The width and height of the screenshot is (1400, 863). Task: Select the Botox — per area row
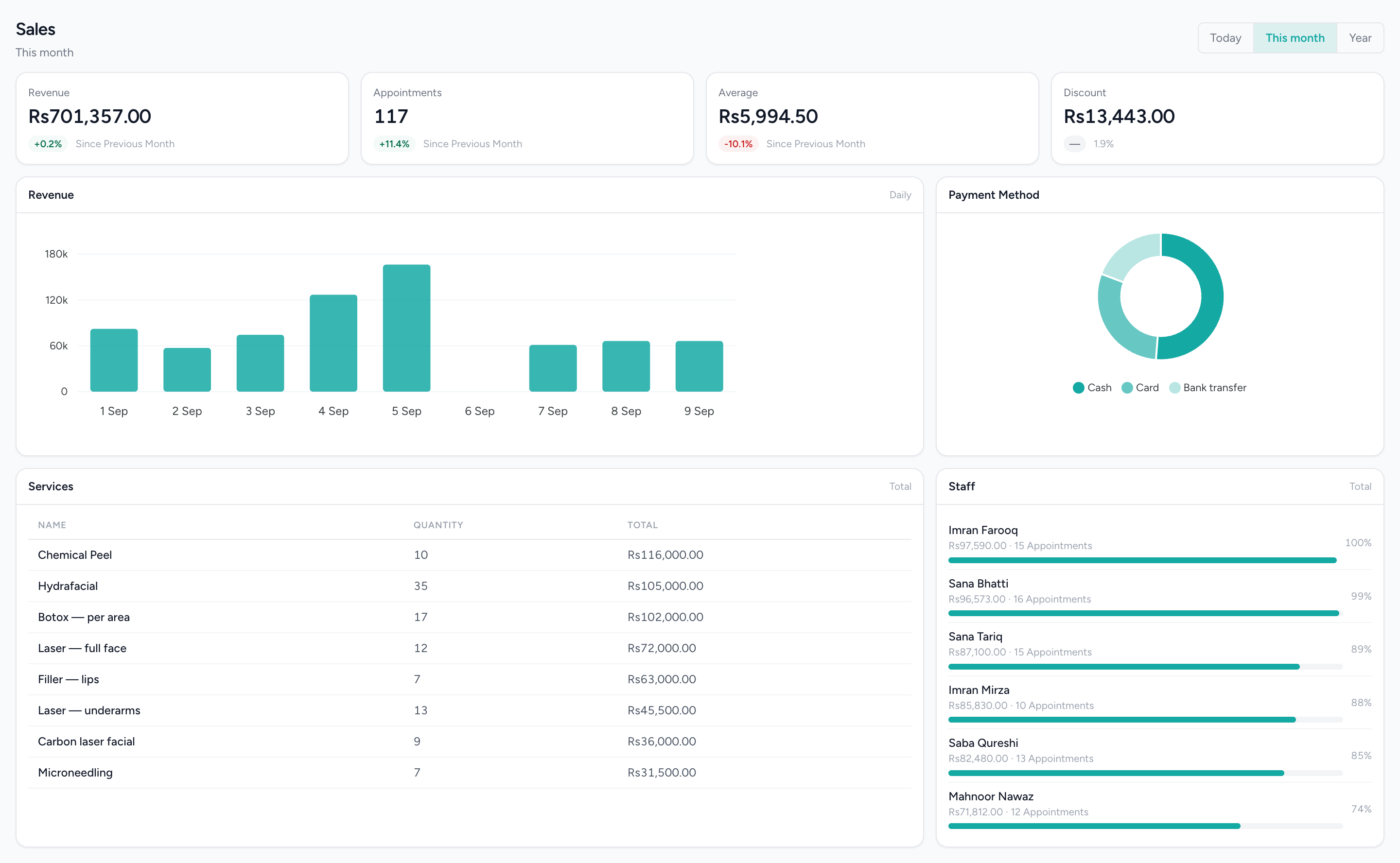(469, 617)
